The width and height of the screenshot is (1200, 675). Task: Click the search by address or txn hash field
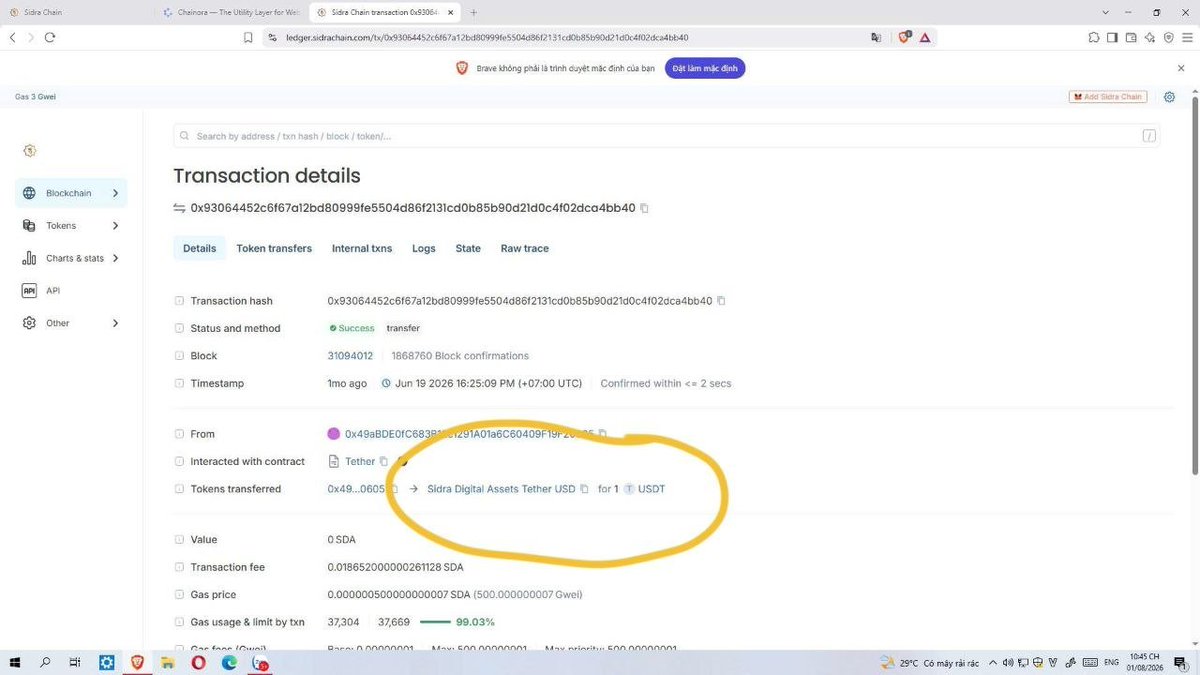666,136
